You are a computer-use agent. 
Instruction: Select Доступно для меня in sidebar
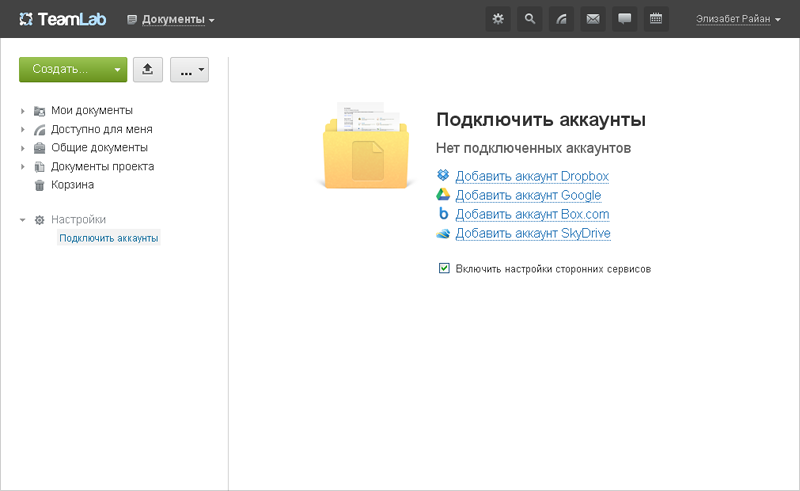[x=102, y=129]
